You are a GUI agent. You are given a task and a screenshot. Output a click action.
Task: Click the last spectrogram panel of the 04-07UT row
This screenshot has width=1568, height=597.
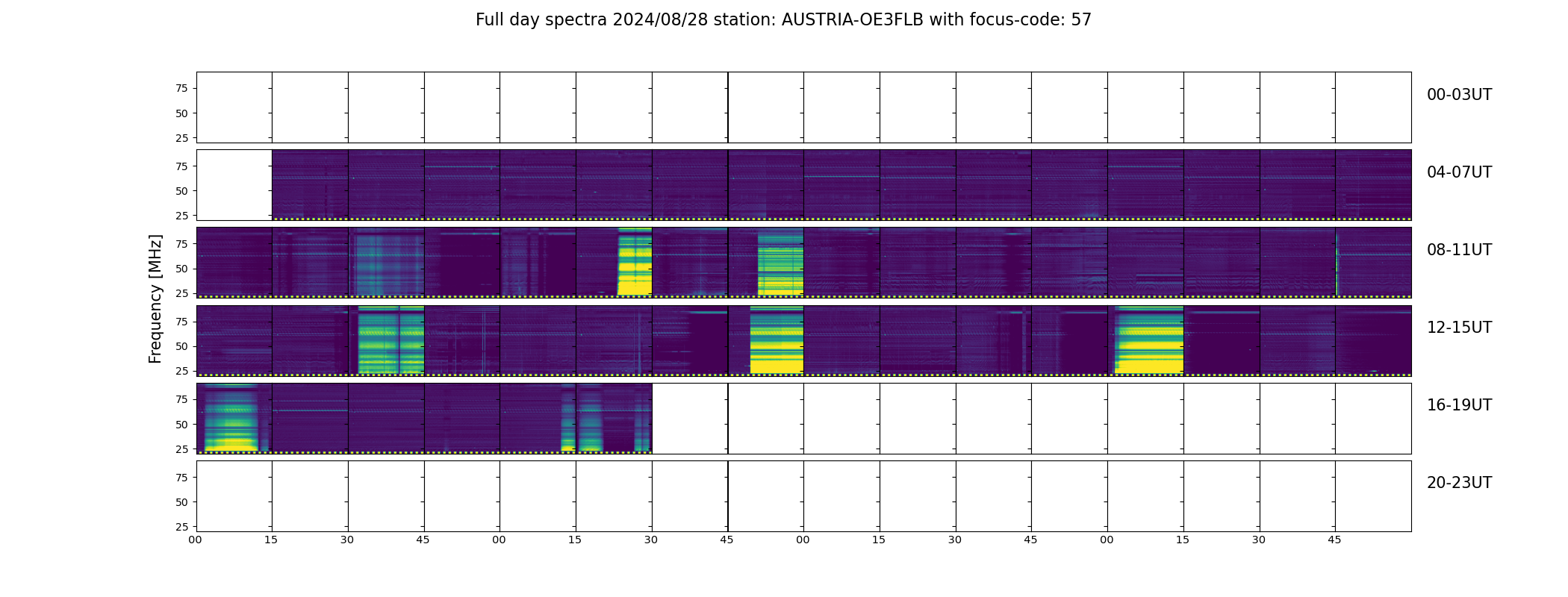click(1373, 185)
